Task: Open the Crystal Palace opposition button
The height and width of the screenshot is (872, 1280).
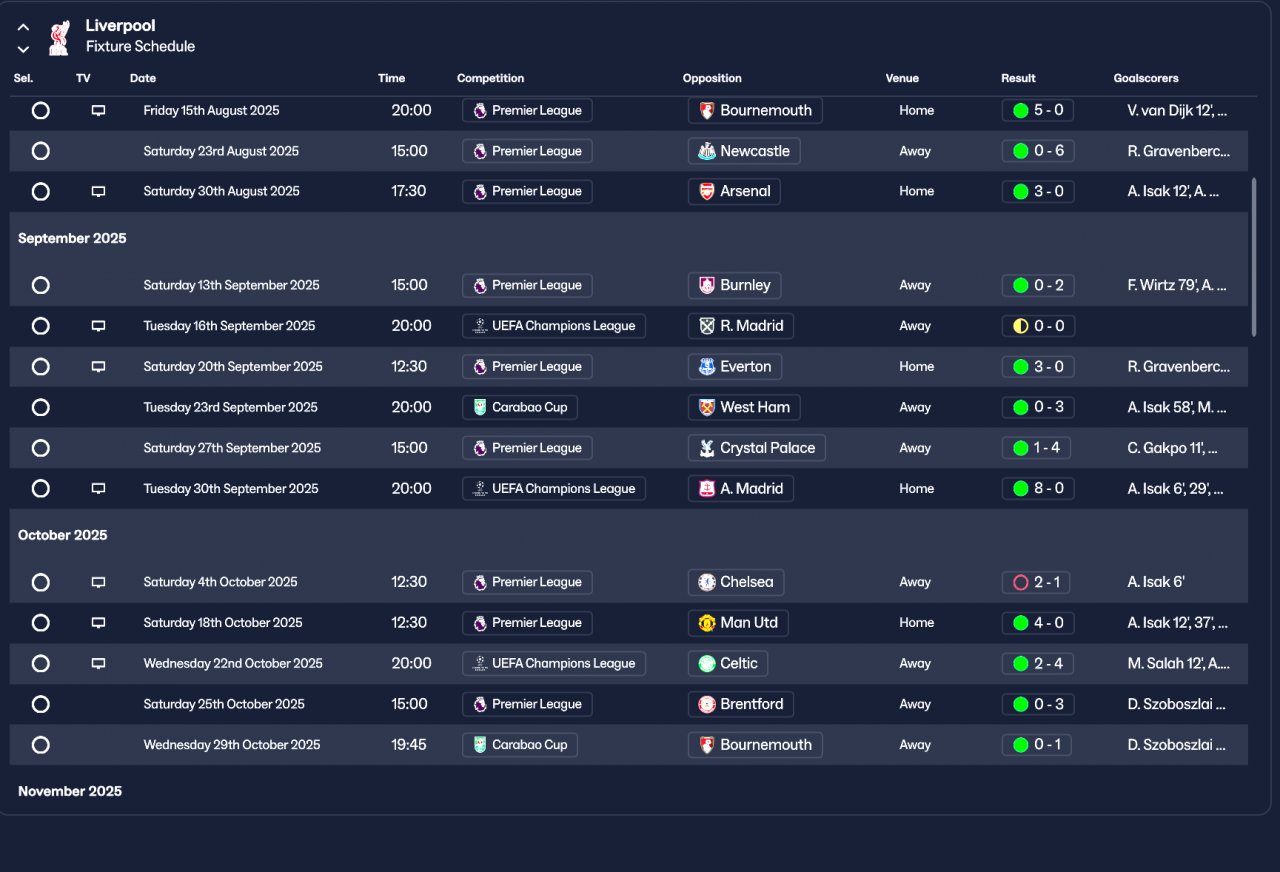Action: pyautogui.click(x=757, y=448)
